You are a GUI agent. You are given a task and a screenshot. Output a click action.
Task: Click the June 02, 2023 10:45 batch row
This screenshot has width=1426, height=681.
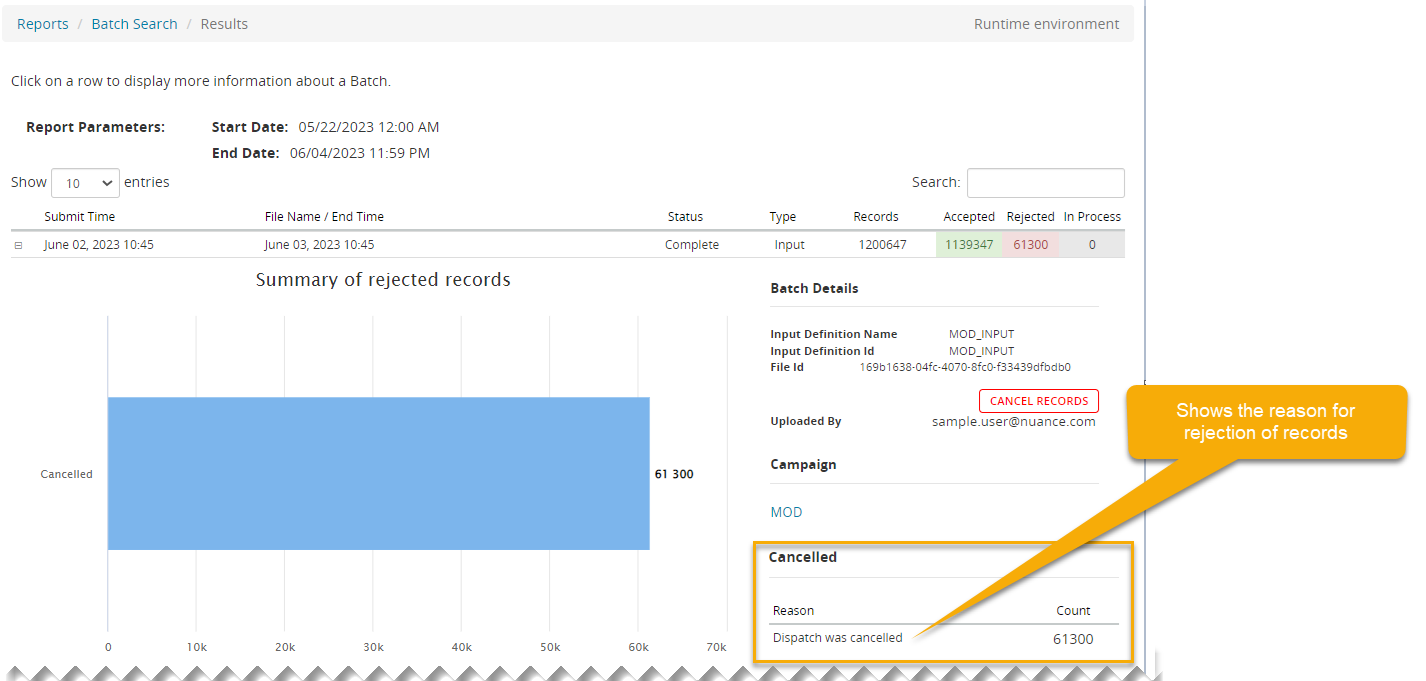[x=99, y=245]
